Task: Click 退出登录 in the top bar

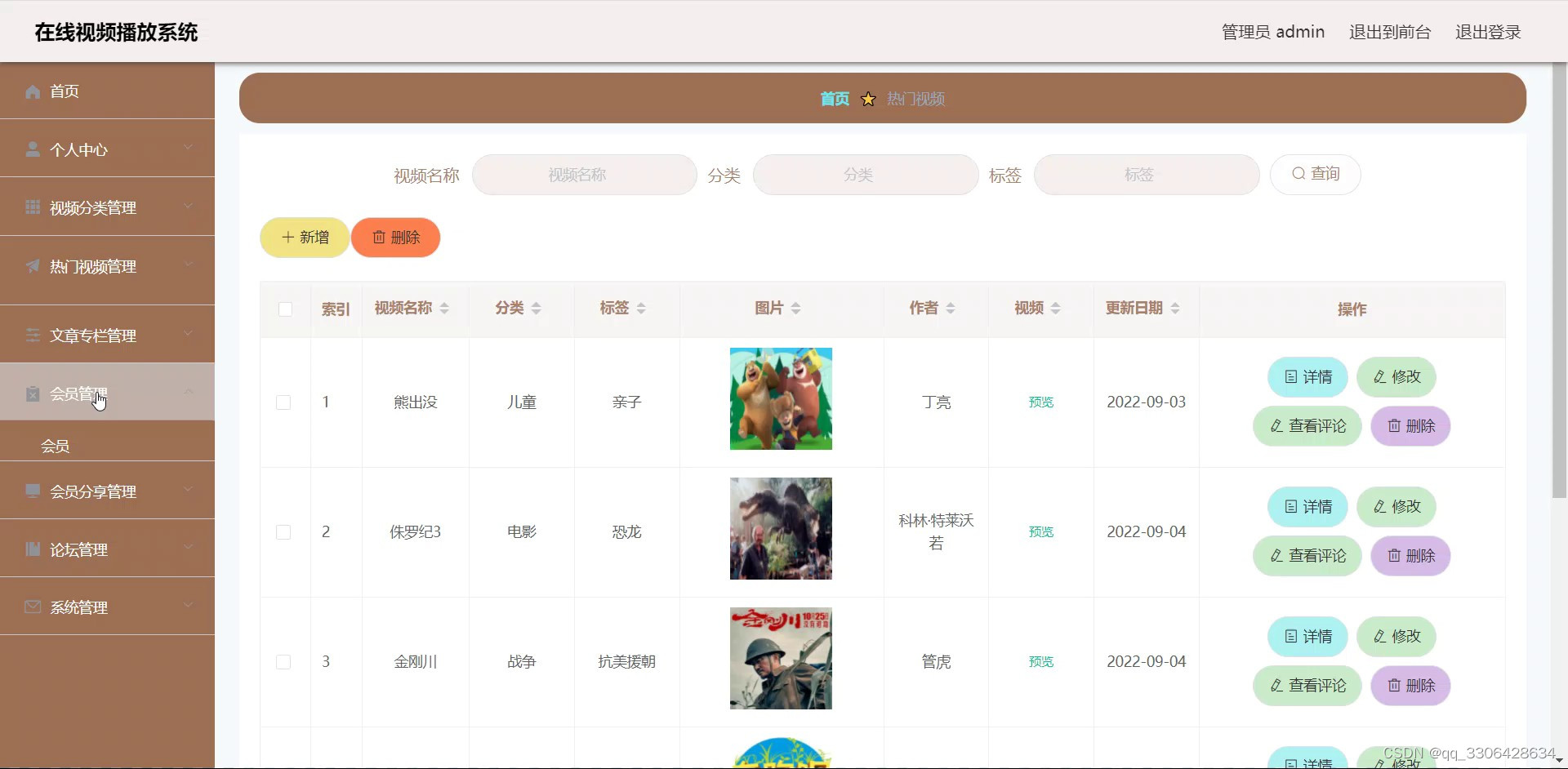Action: tap(1488, 32)
